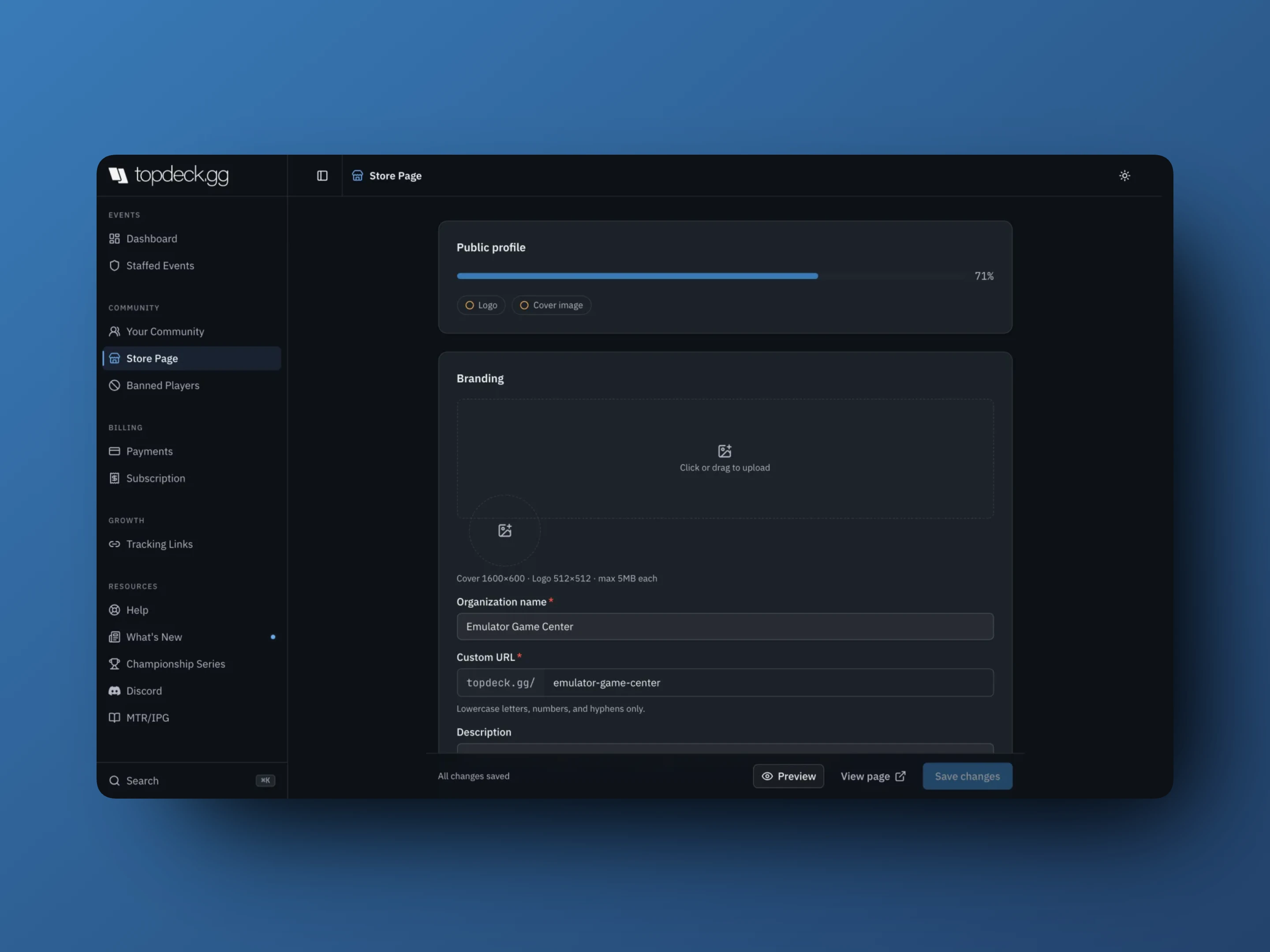Click the Tracking Links chain icon
The image size is (1270, 952).
pyautogui.click(x=114, y=544)
